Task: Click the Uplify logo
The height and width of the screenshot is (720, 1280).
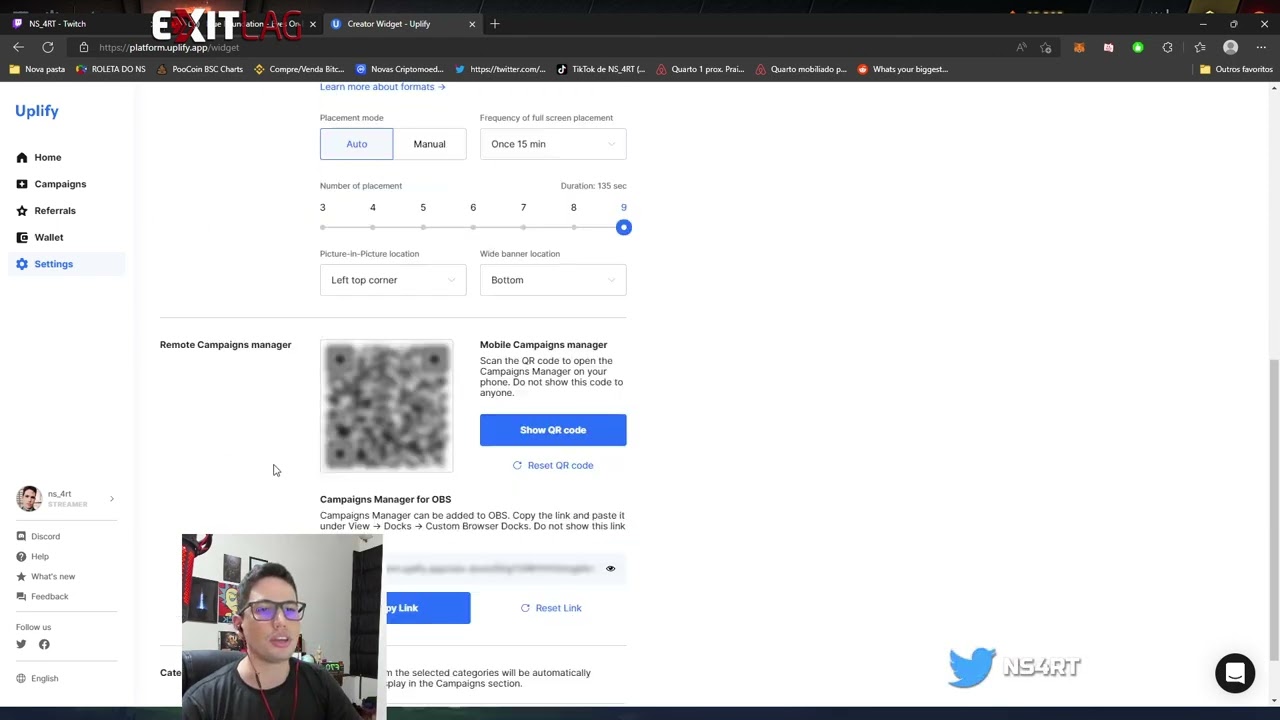Action: click(x=37, y=111)
